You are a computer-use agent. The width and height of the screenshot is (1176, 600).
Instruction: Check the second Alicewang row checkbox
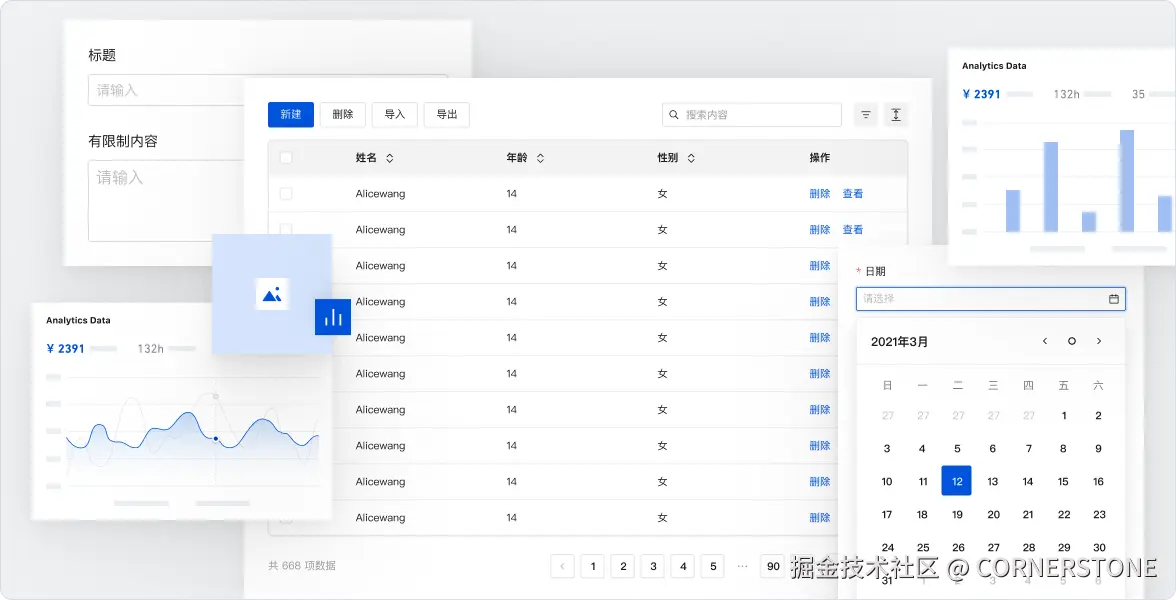[286, 228]
